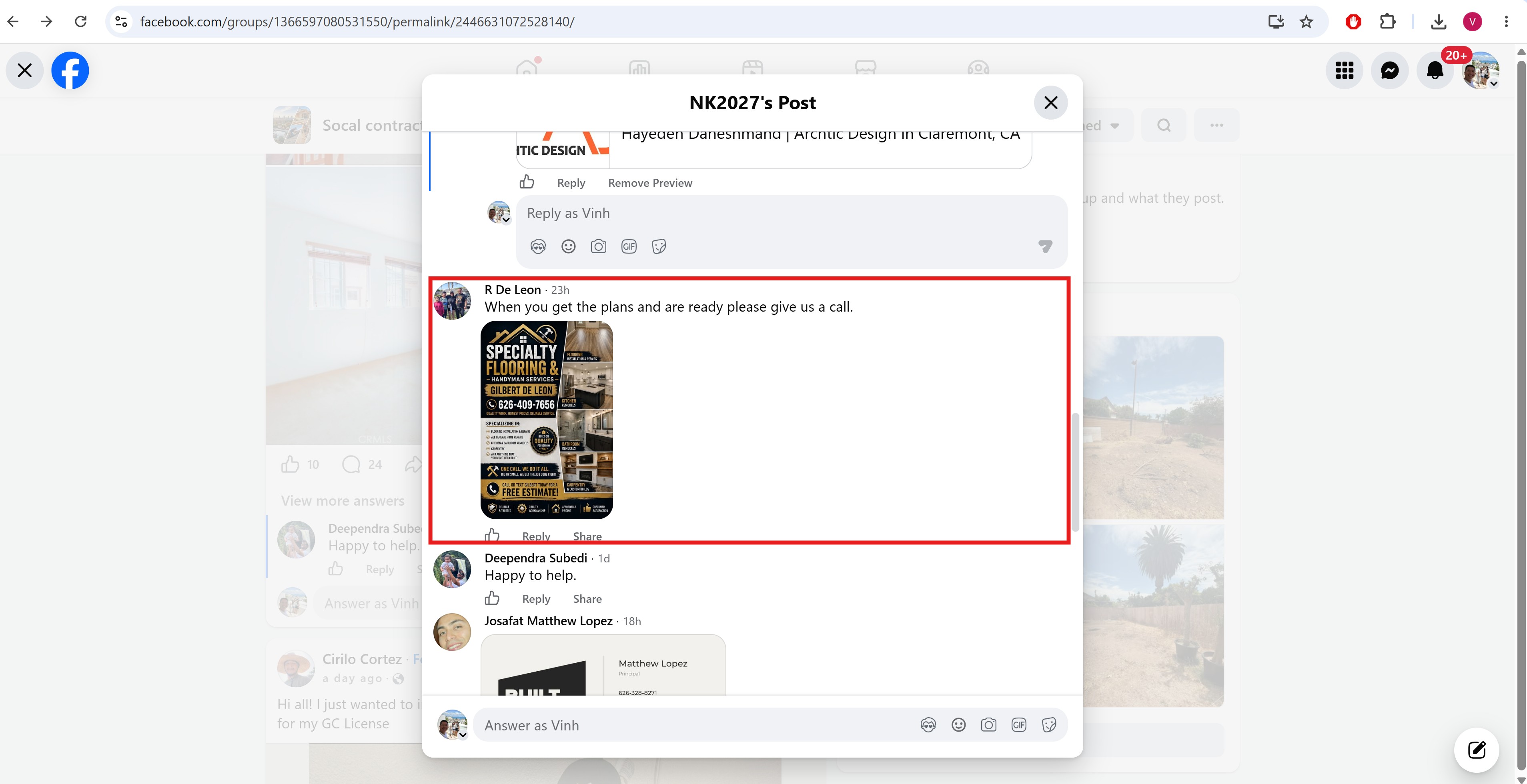Open the 24 comments on the background post
Image resolution: width=1527 pixels, height=784 pixels.
coord(362,464)
